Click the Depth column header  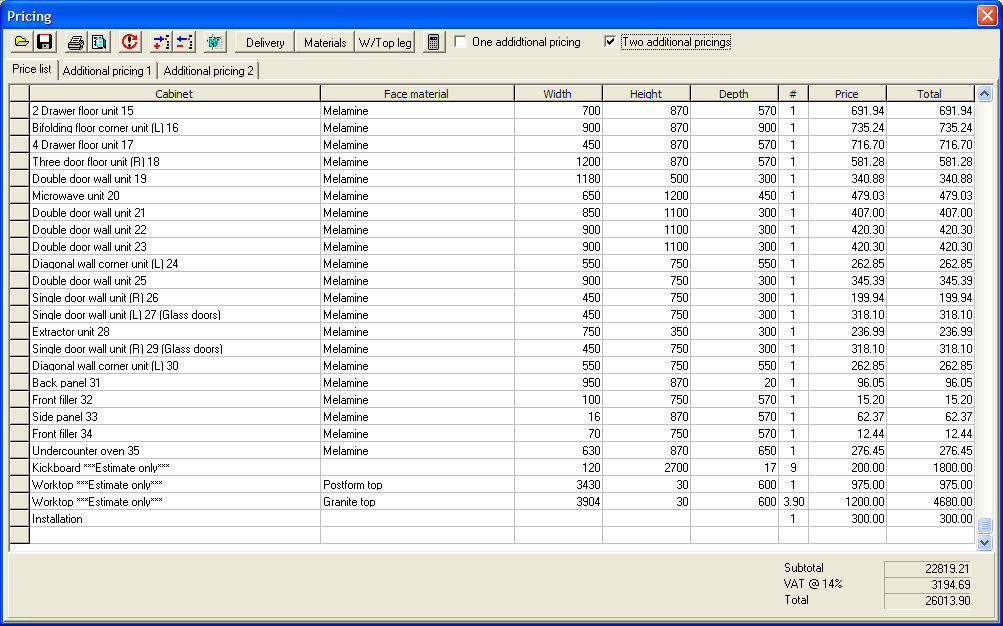click(x=734, y=94)
